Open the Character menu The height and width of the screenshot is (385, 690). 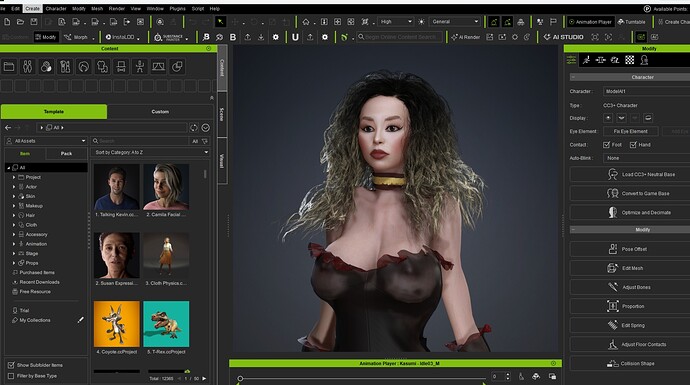click(x=56, y=8)
